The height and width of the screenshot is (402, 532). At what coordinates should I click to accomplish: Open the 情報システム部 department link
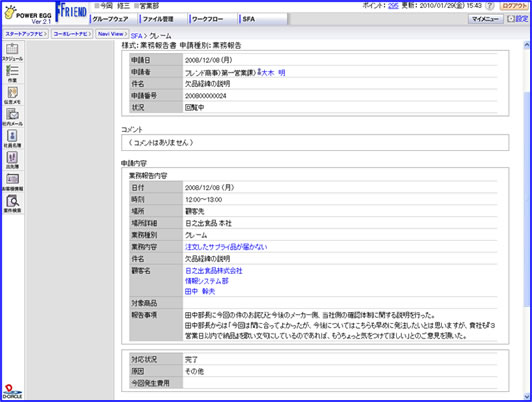click(x=207, y=281)
